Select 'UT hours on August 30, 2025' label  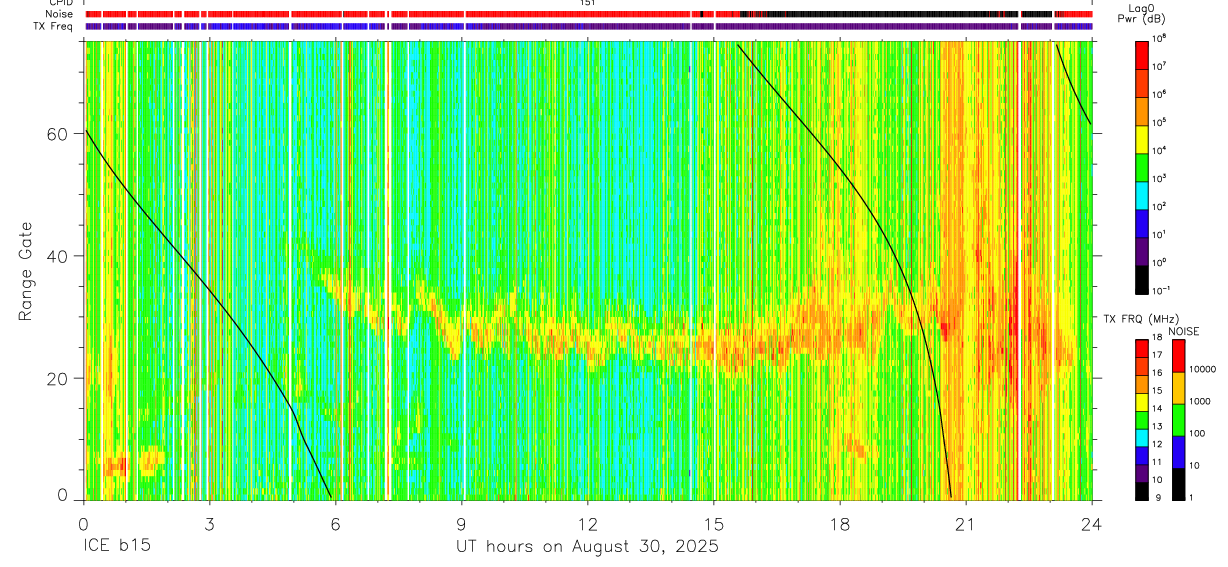587,547
